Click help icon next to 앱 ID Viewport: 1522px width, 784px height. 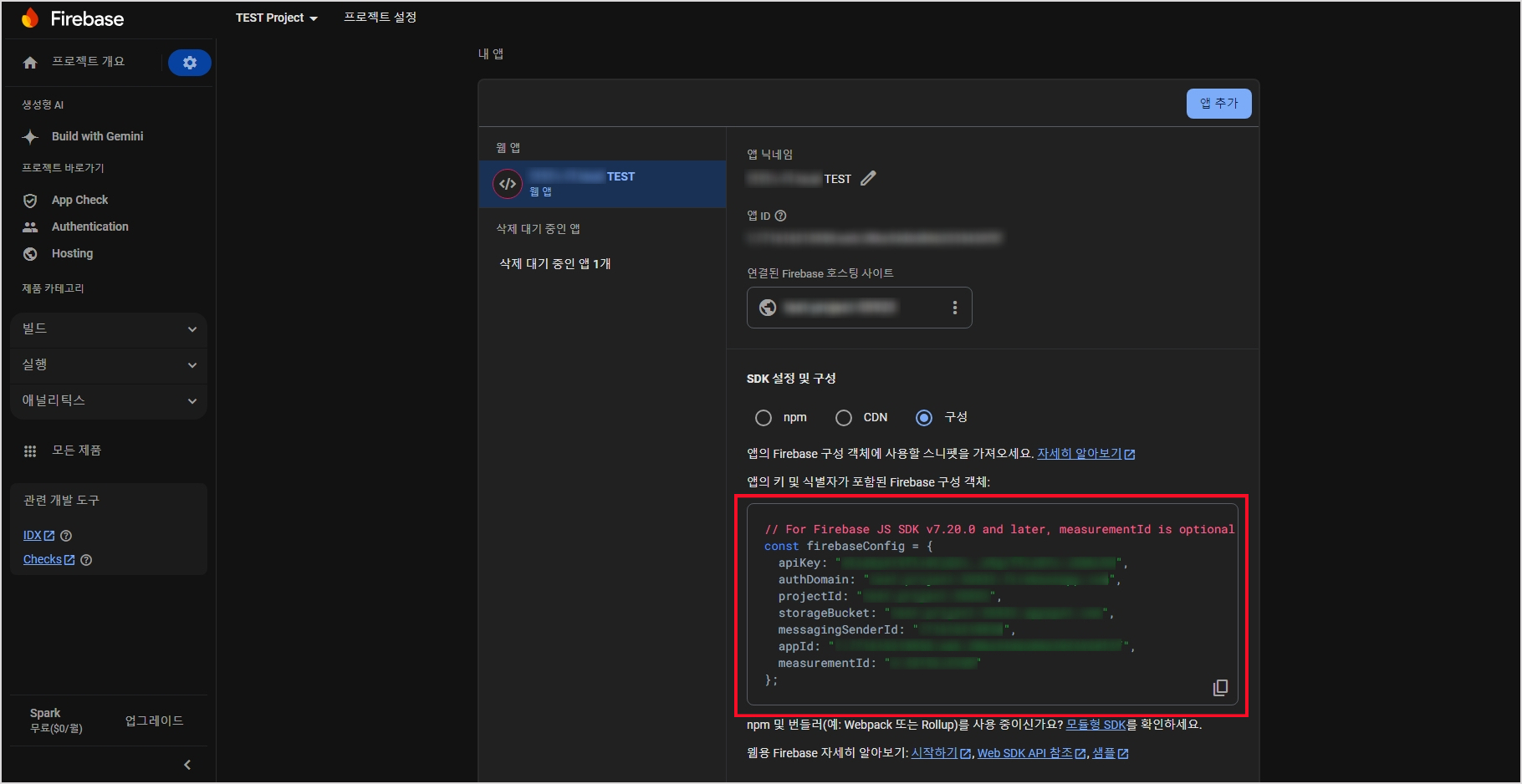click(780, 216)
